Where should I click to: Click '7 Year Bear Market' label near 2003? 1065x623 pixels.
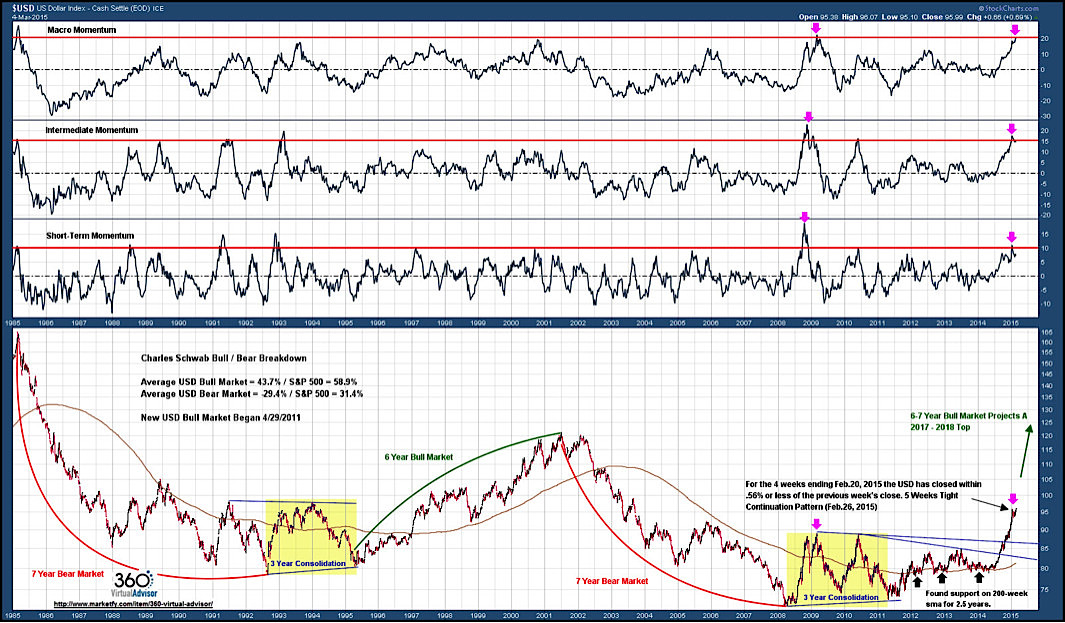click(611, 581)
